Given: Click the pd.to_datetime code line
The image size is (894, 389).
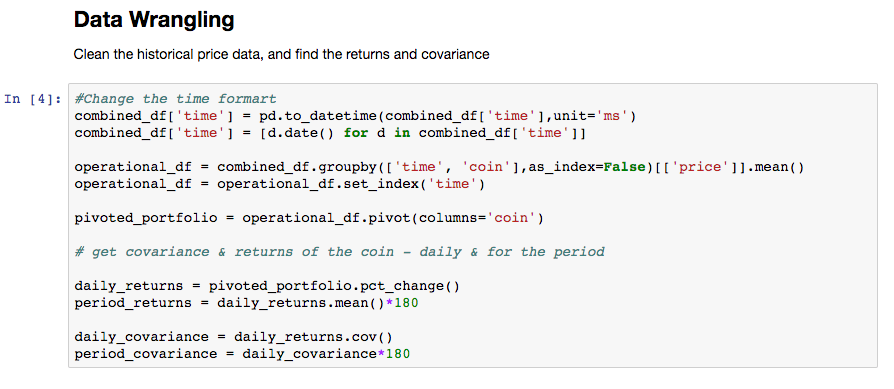Looking at the screenshot, I should pyautogui.click(x=355, y=116).
